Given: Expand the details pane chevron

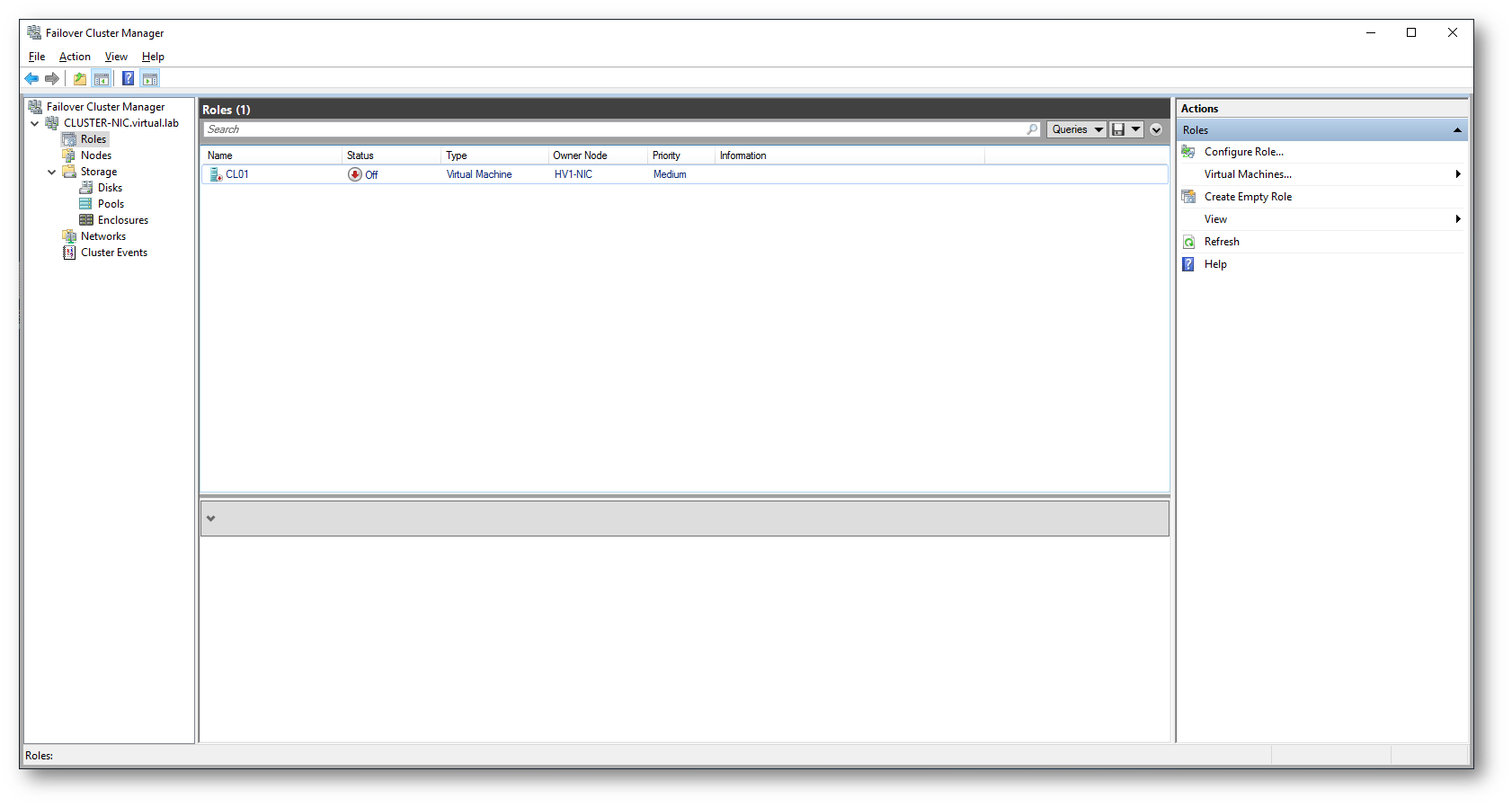Looking at the screenshot, I should coord(211,519).
